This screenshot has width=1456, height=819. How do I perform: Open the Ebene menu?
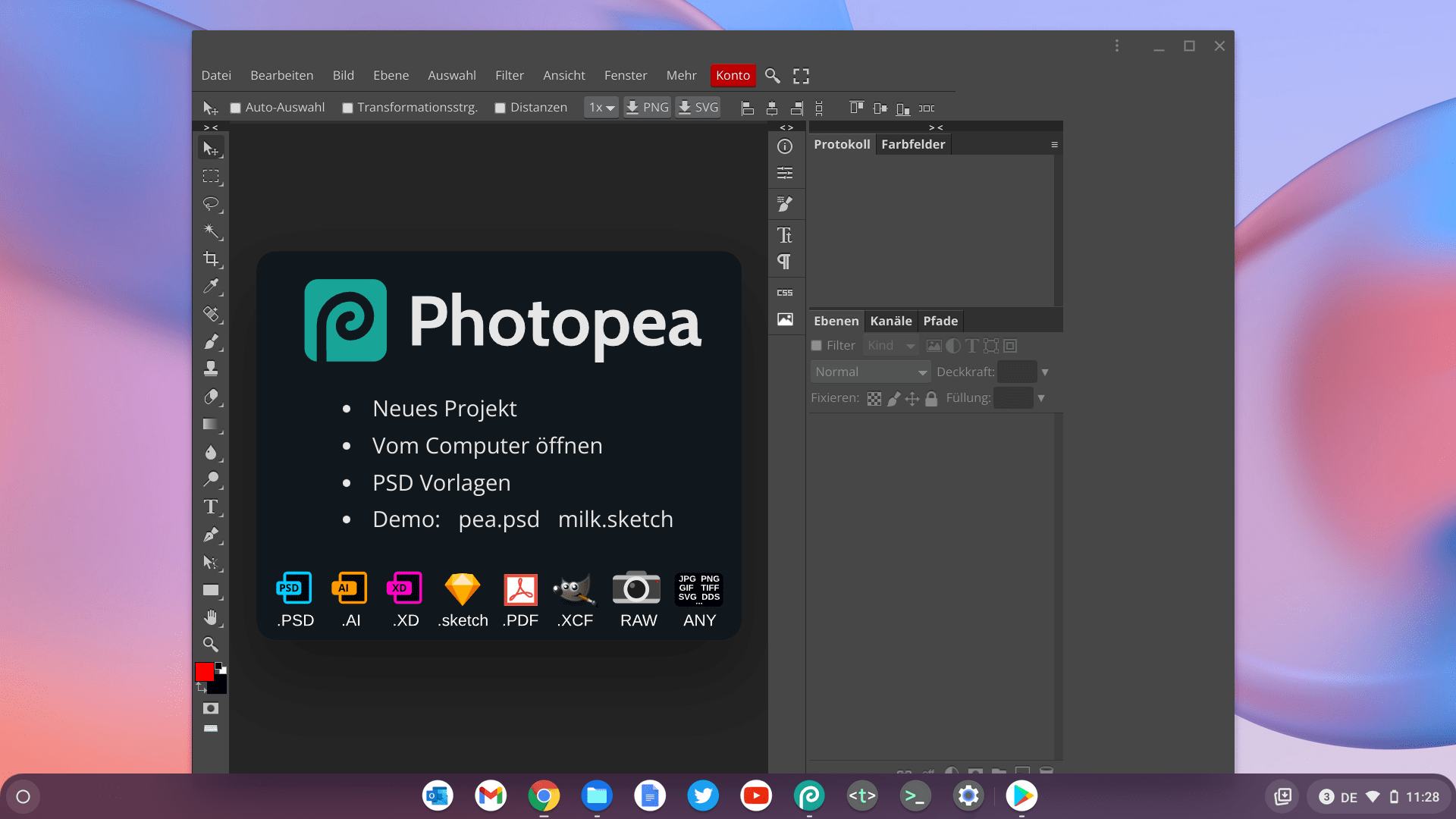(391, 75)
